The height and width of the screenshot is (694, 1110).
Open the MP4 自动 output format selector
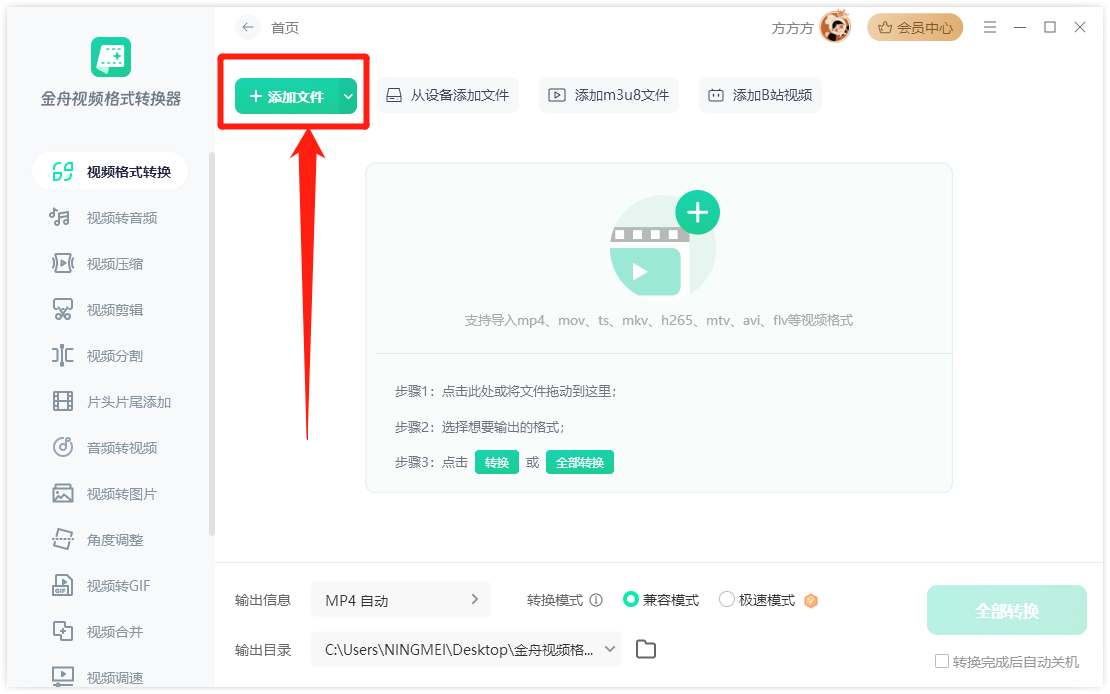401,600
